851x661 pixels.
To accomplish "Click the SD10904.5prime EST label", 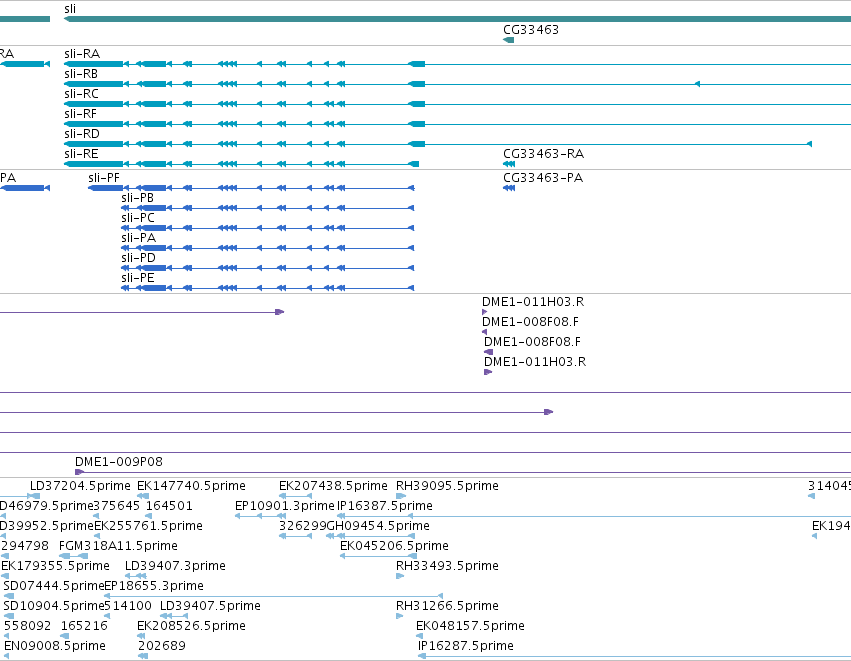I will 53,606.
